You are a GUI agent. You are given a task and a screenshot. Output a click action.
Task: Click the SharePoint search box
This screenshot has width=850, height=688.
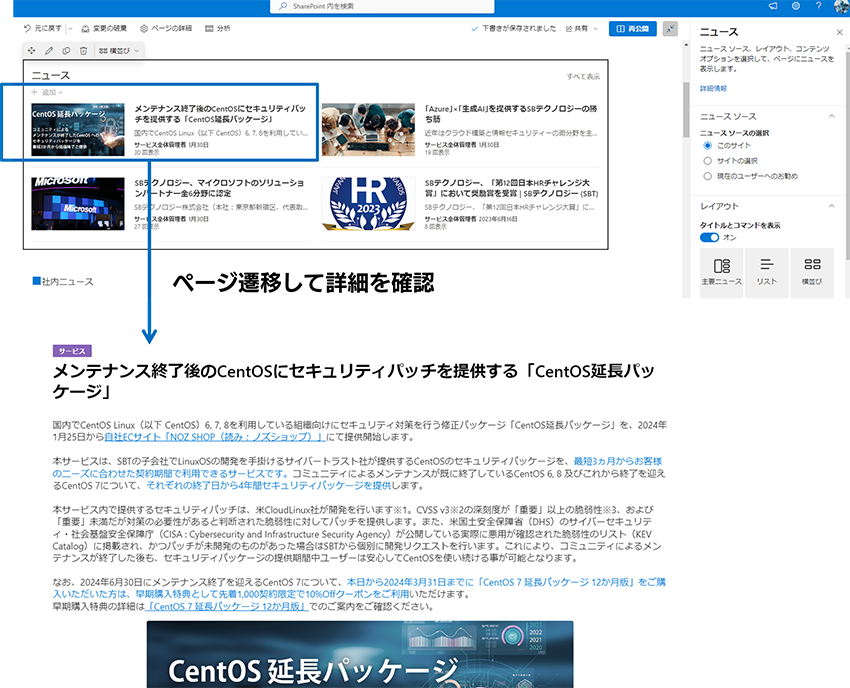pos(382,6)
